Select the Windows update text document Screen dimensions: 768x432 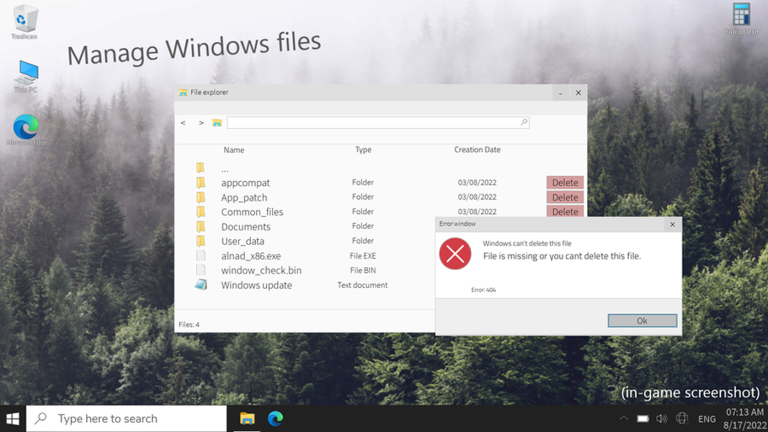[x=256, y=285]
